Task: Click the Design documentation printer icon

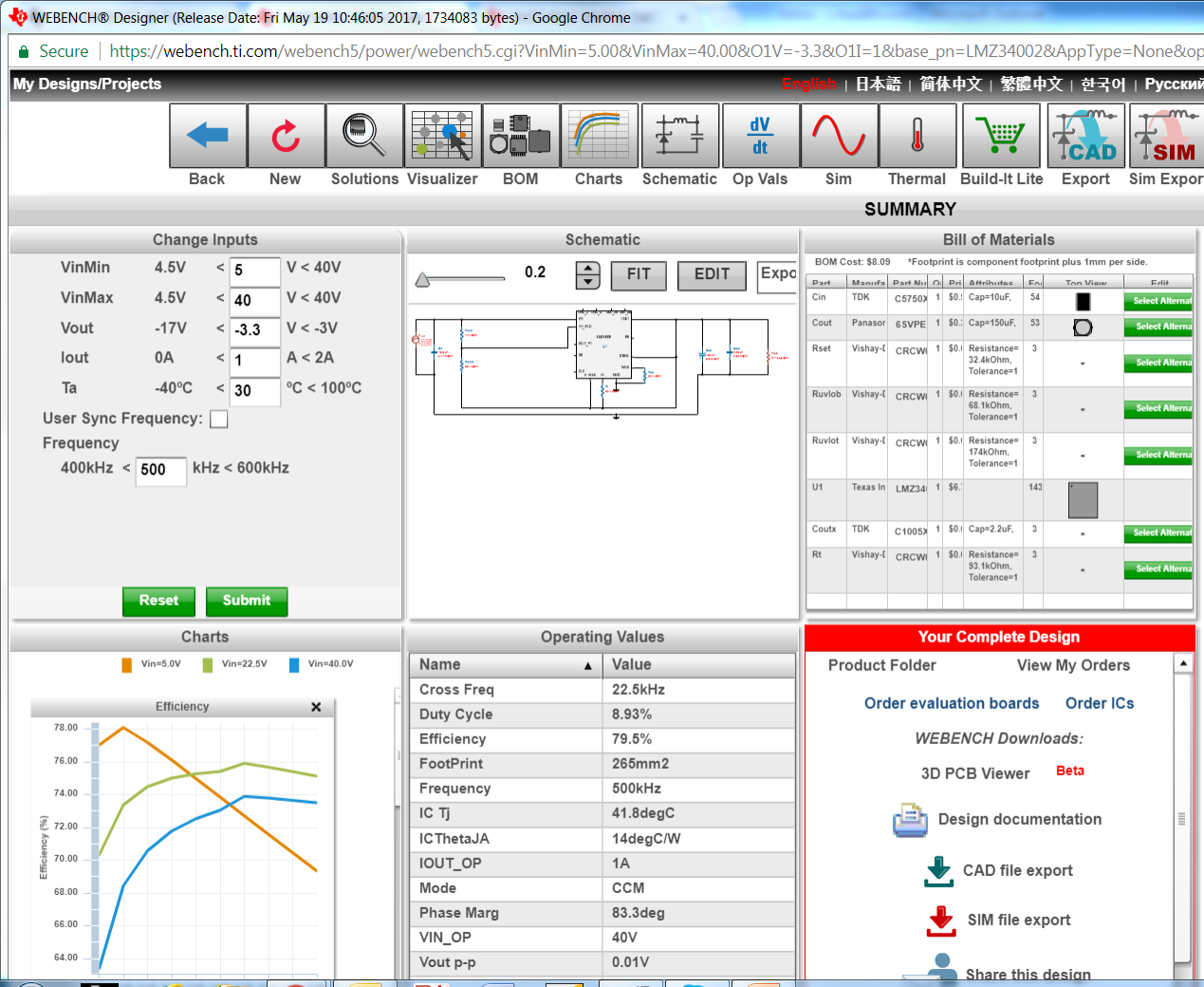Action: coord(910,820)
